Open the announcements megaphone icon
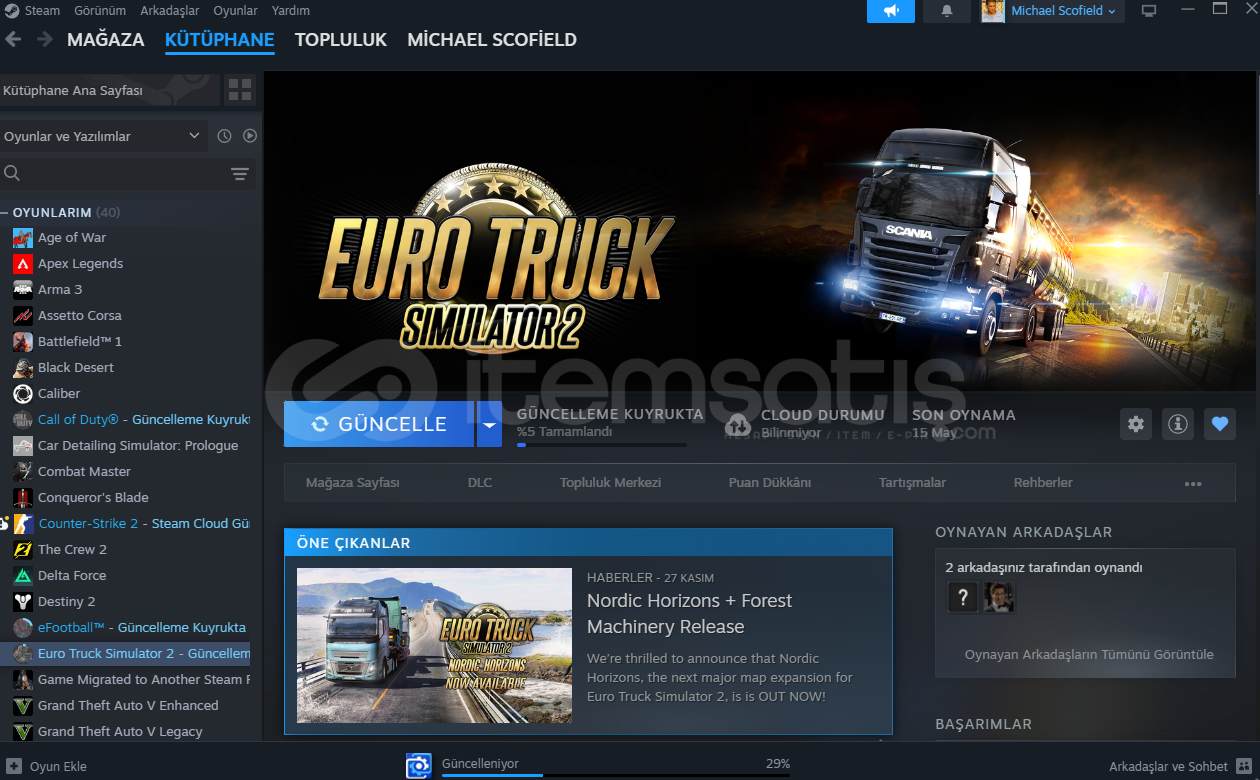1260x780 pixels. click(x=891, y=11)
